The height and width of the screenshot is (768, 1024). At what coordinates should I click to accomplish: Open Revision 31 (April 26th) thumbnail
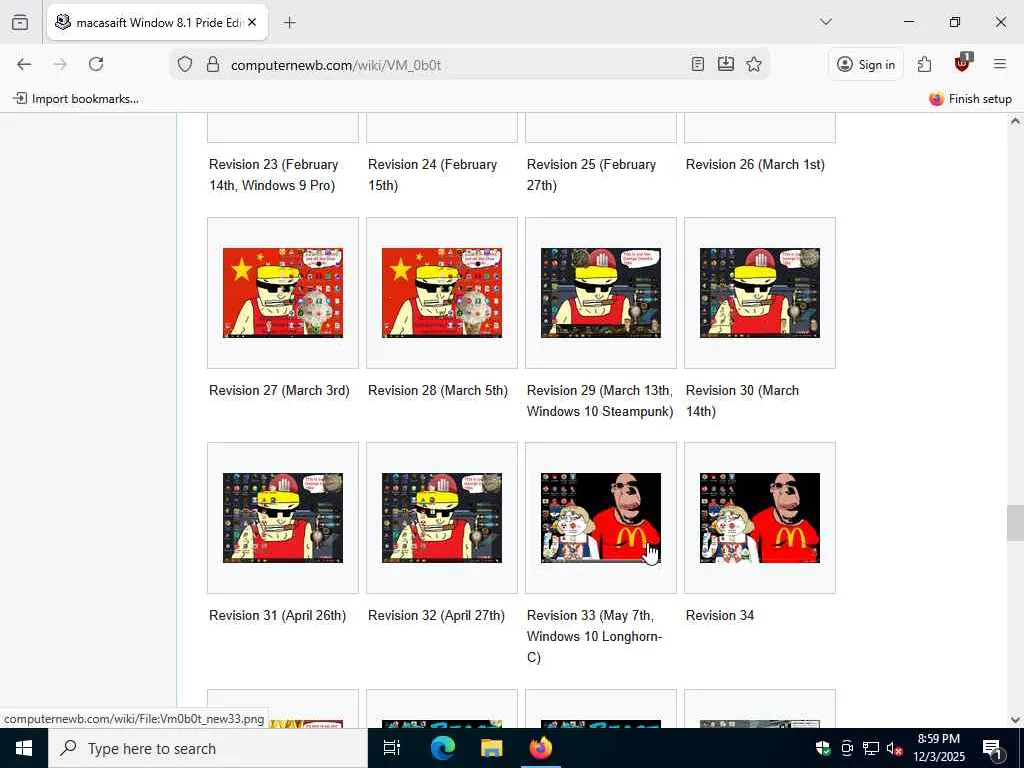[283, 518]
